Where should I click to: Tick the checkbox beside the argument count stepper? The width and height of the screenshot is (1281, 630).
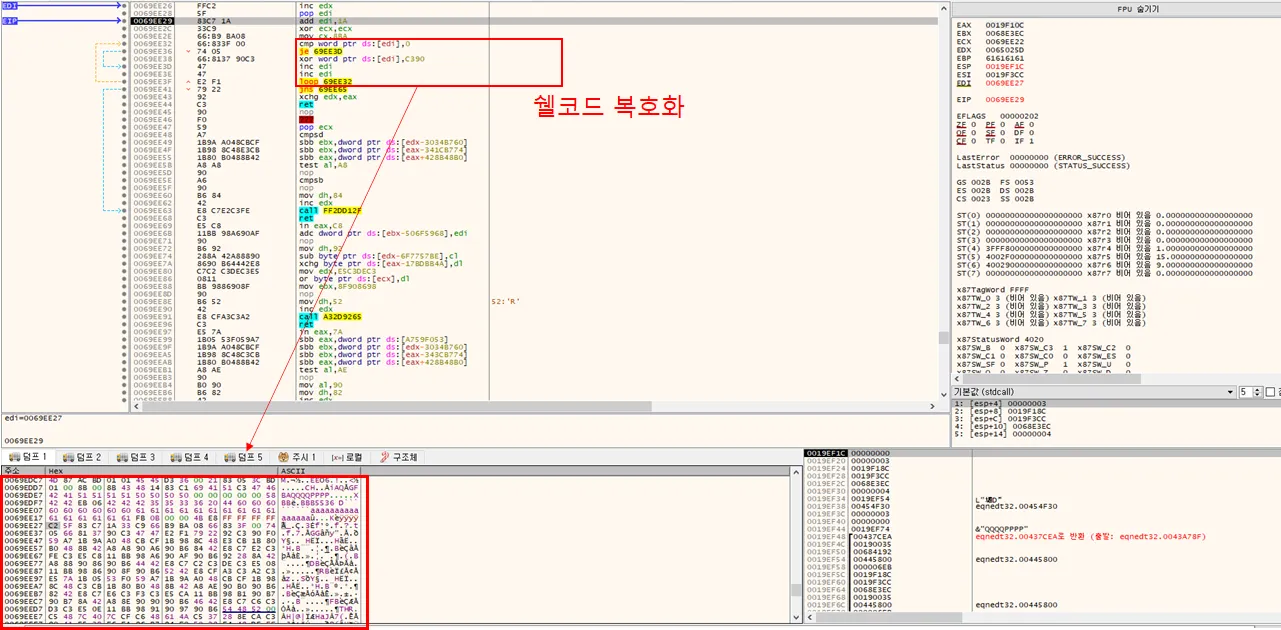pyautogui.click(x=1270, y=392)
